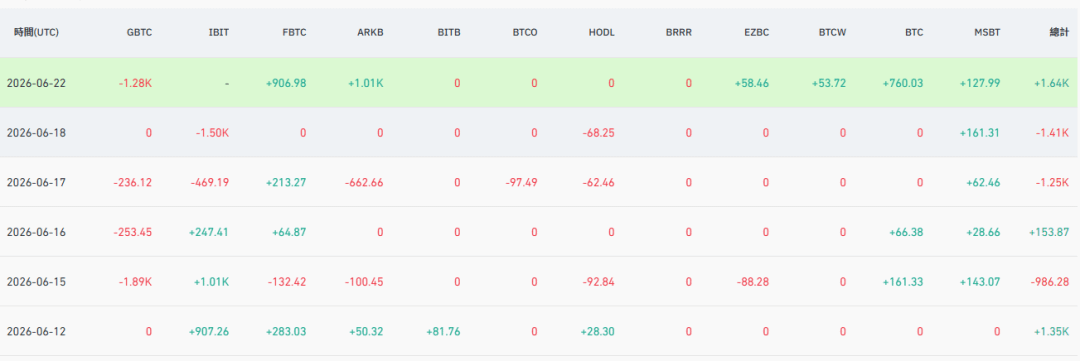Viewport: 1080px width, 361px height.
Task: Click the -62.46 HODL value
Action: point(599,183)
